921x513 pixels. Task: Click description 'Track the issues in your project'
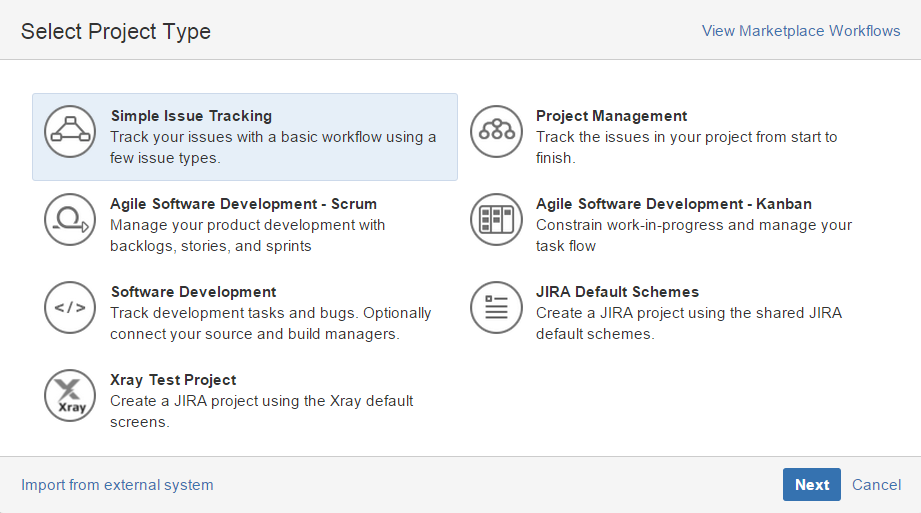pyautogui.click(x=687, y=147)
